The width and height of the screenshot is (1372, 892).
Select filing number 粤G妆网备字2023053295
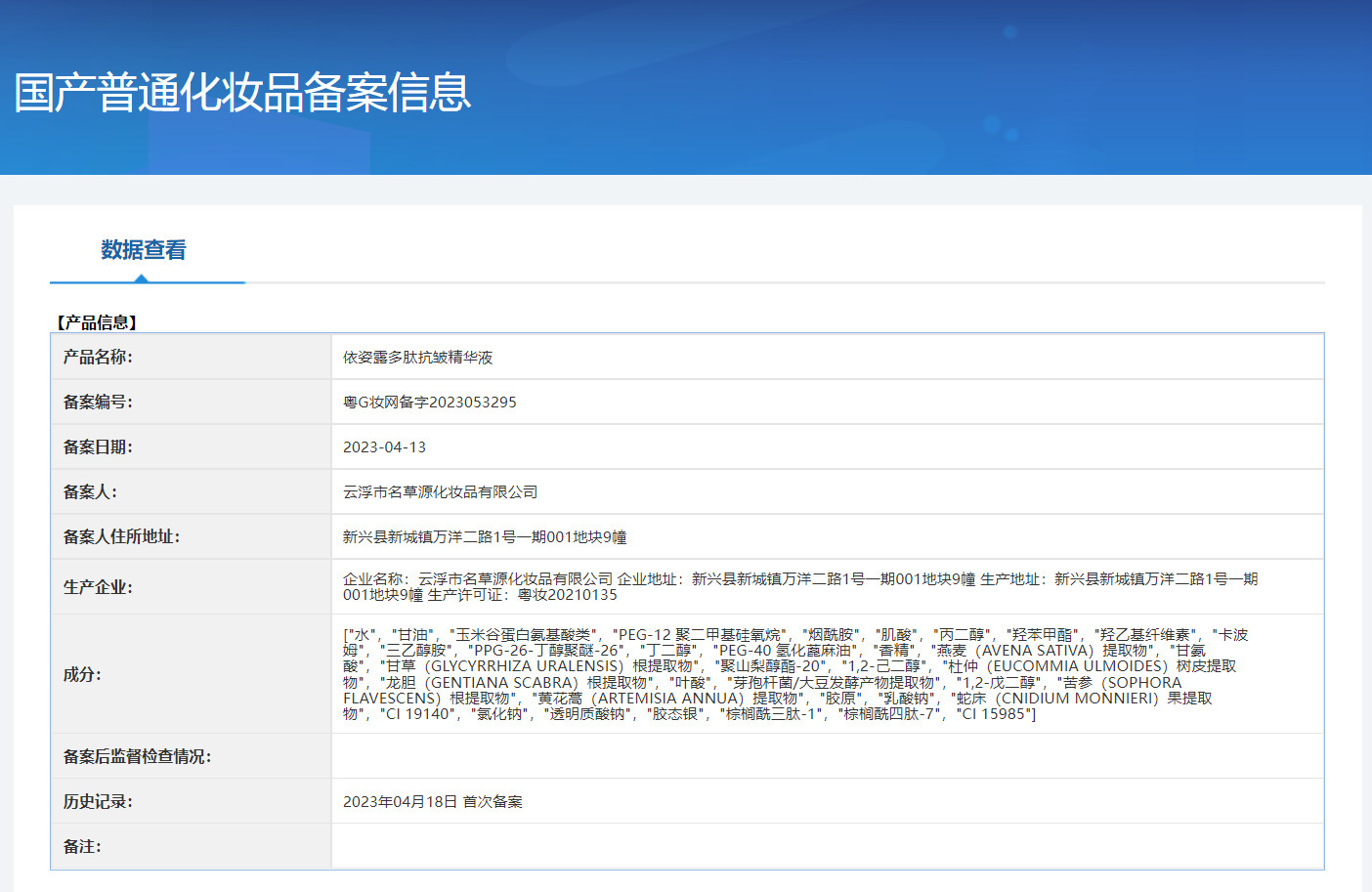coord(430,403)
